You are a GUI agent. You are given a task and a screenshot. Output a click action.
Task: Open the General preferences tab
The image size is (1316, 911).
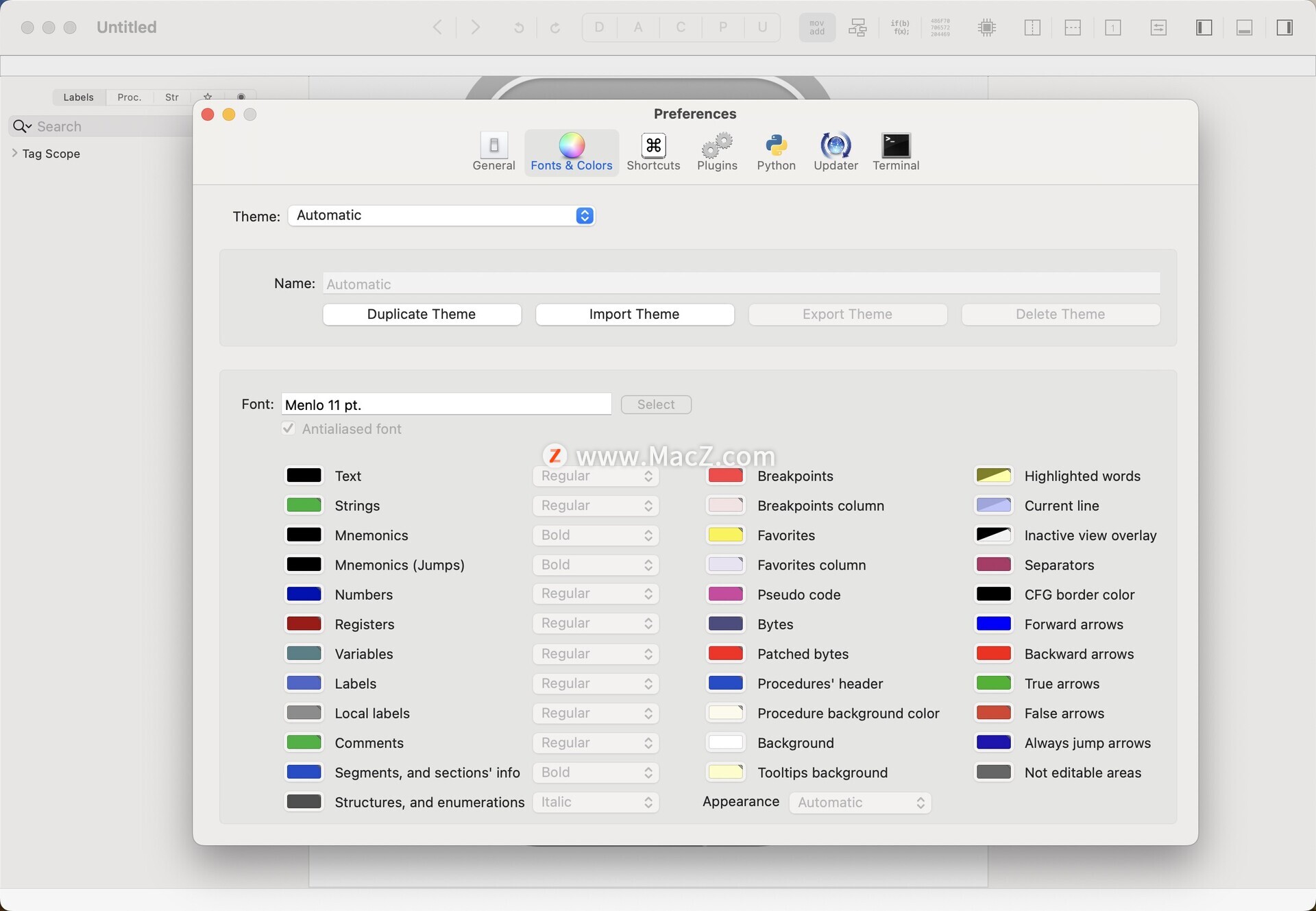pos(493,151)
